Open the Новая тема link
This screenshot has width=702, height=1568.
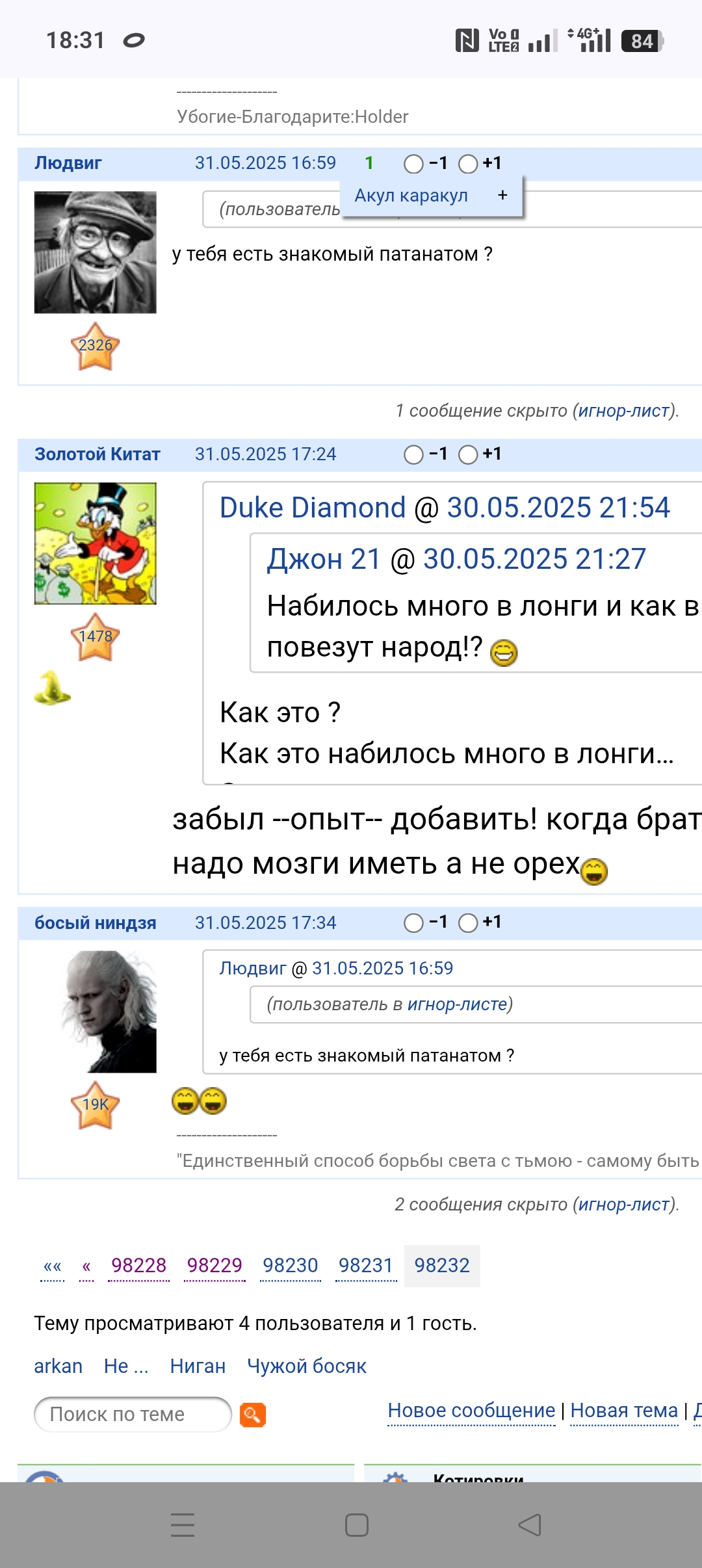[x=624, y=1411]
